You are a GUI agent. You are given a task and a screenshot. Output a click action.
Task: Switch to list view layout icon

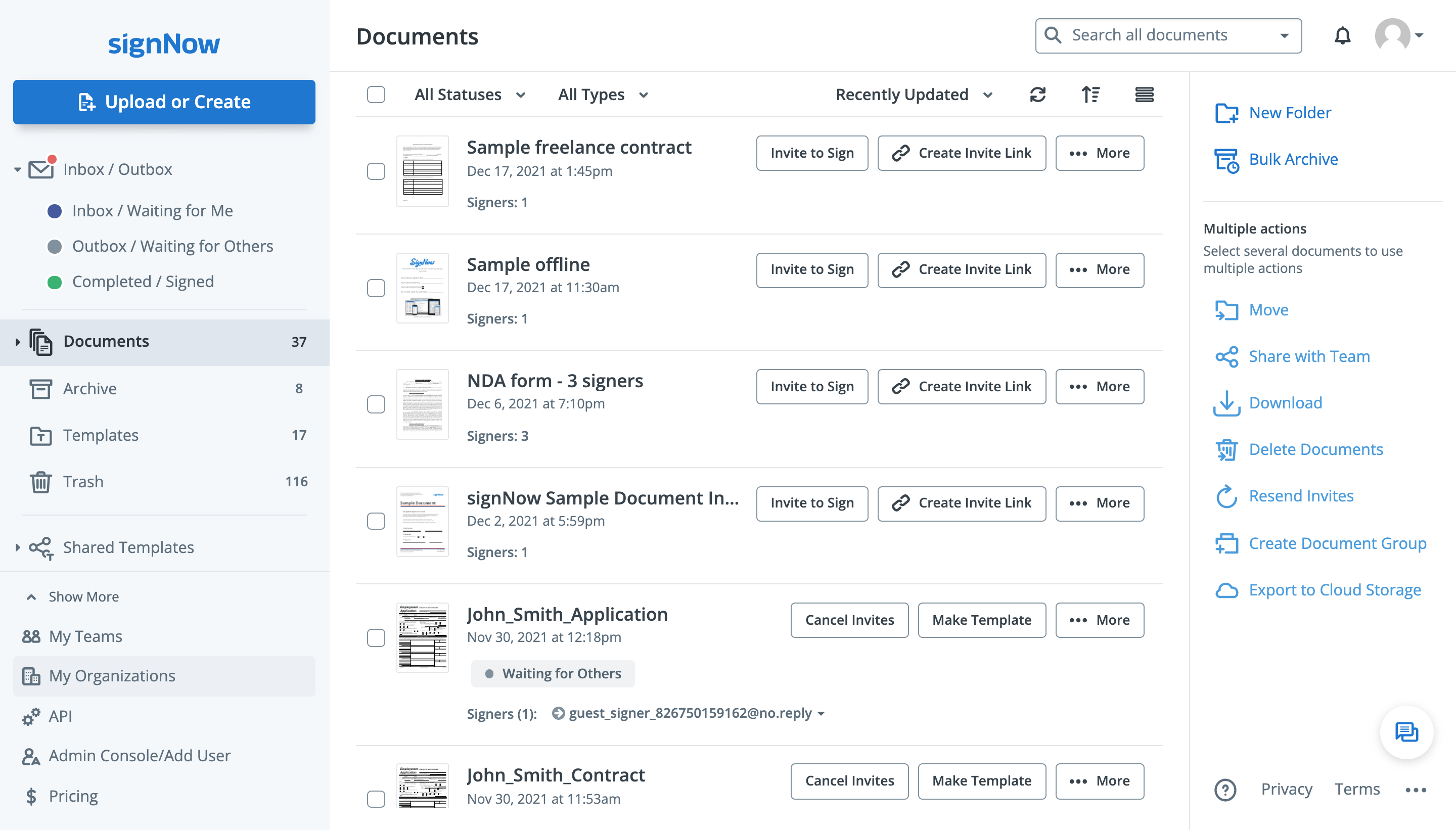click(1144, 95)
